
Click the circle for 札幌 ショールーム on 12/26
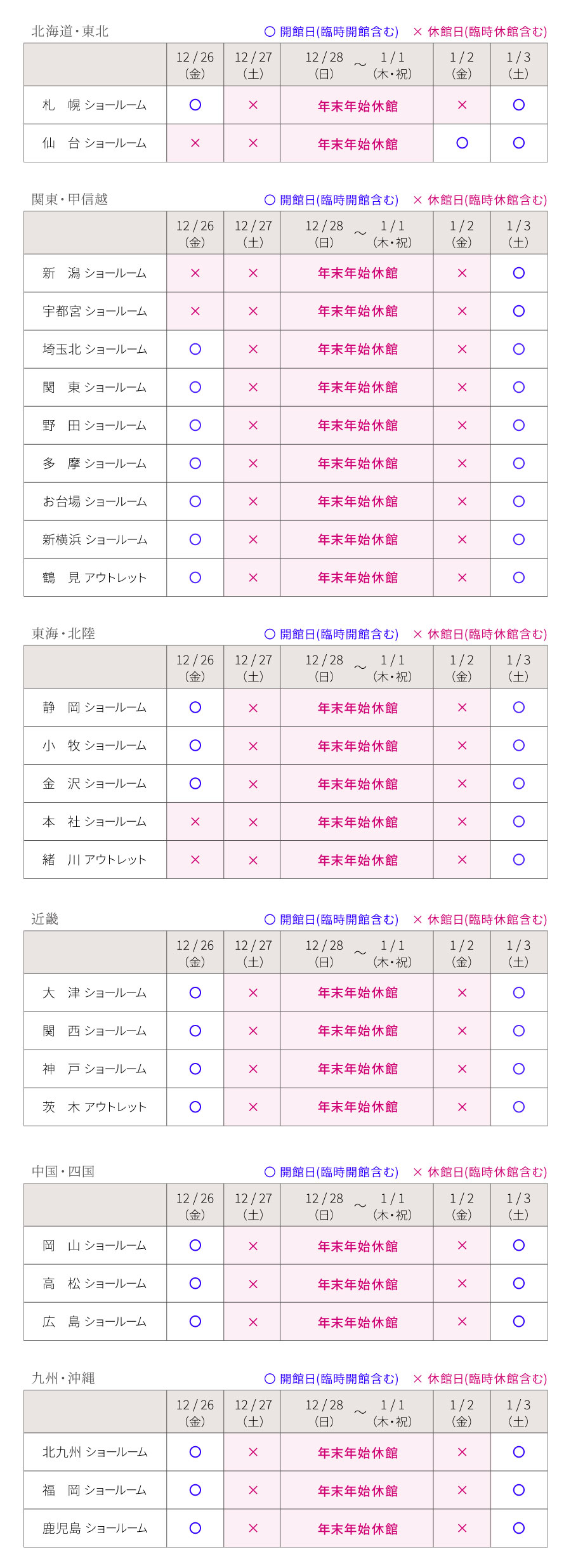(195, 105)
